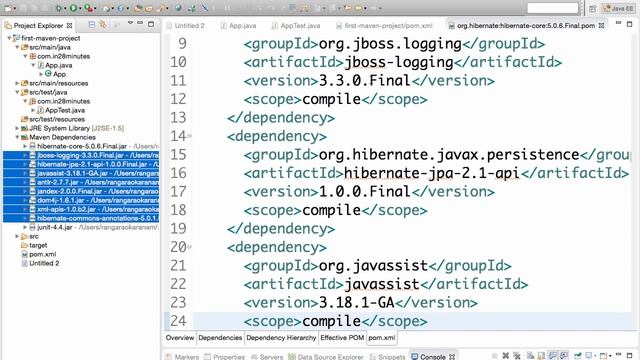Open Project Explorer view menu triangle

(130, 23)
